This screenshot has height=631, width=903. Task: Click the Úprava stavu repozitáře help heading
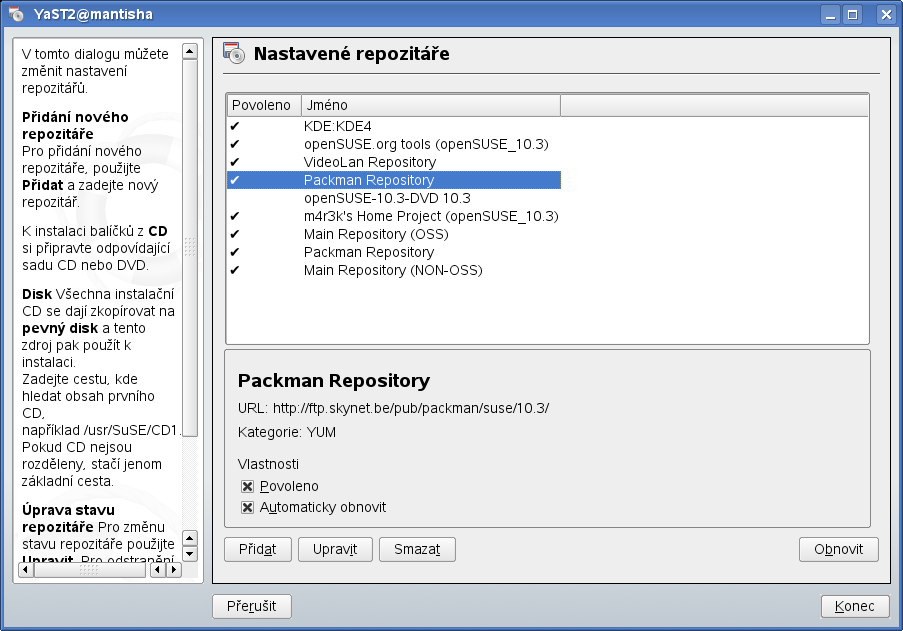68,518
